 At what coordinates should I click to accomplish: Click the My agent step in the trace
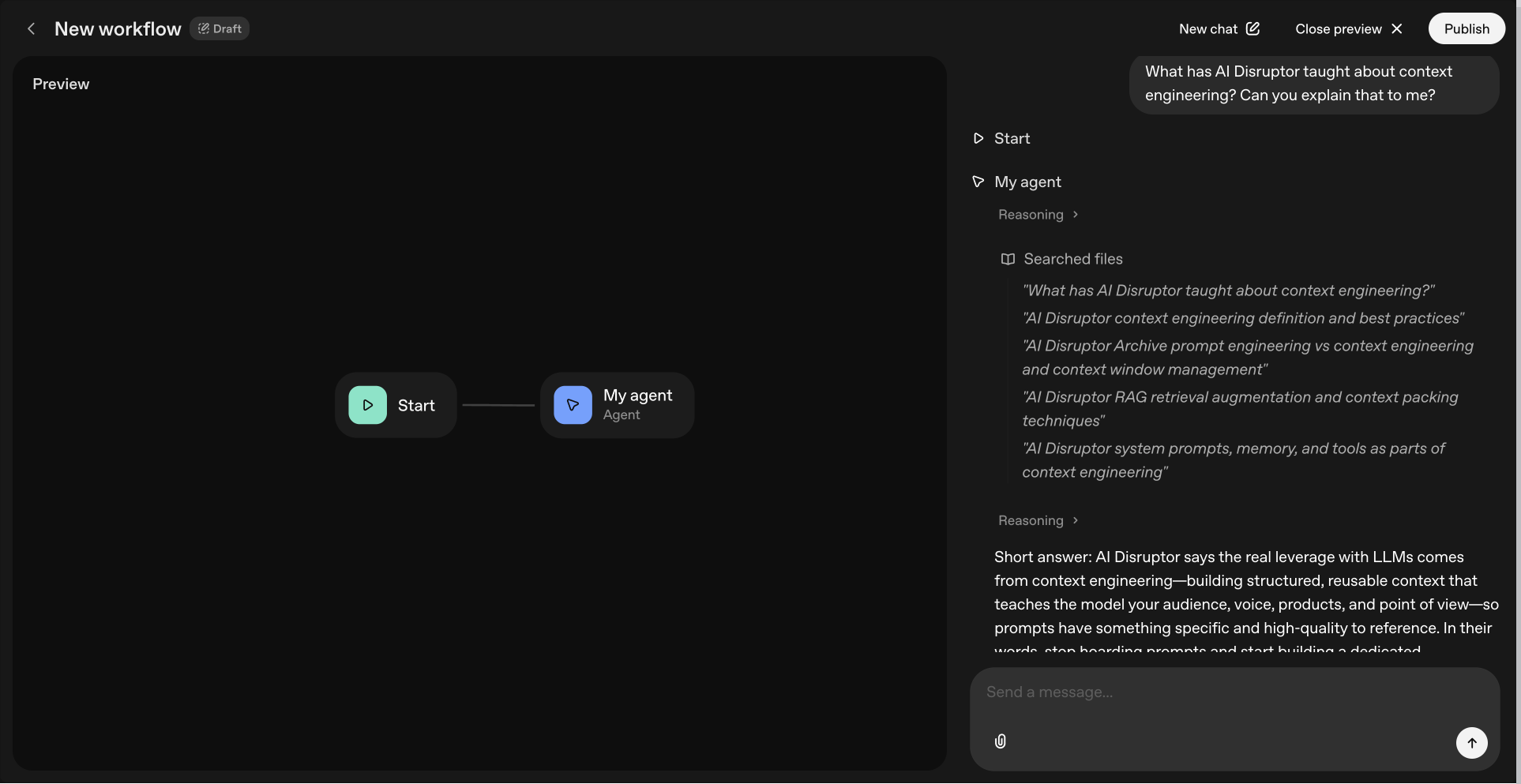click(x=1017, y=182)
